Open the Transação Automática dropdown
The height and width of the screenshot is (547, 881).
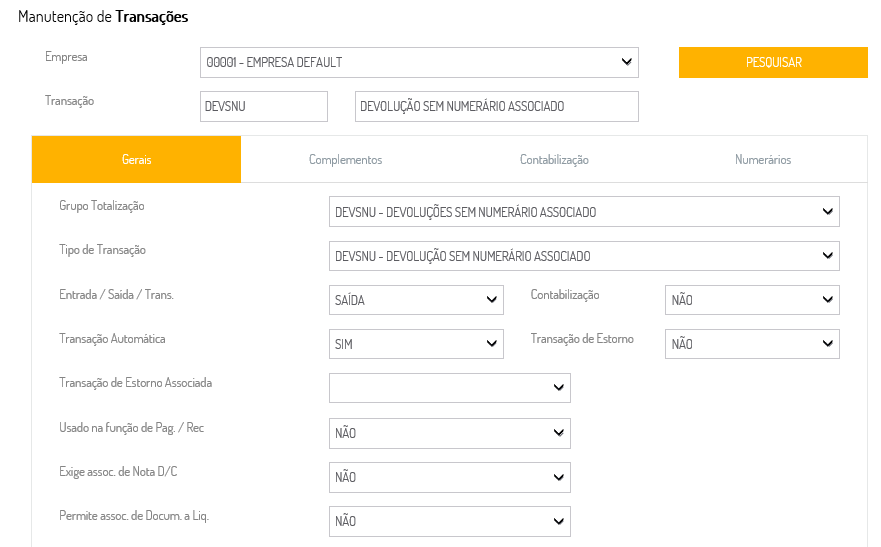click(416, 343)
